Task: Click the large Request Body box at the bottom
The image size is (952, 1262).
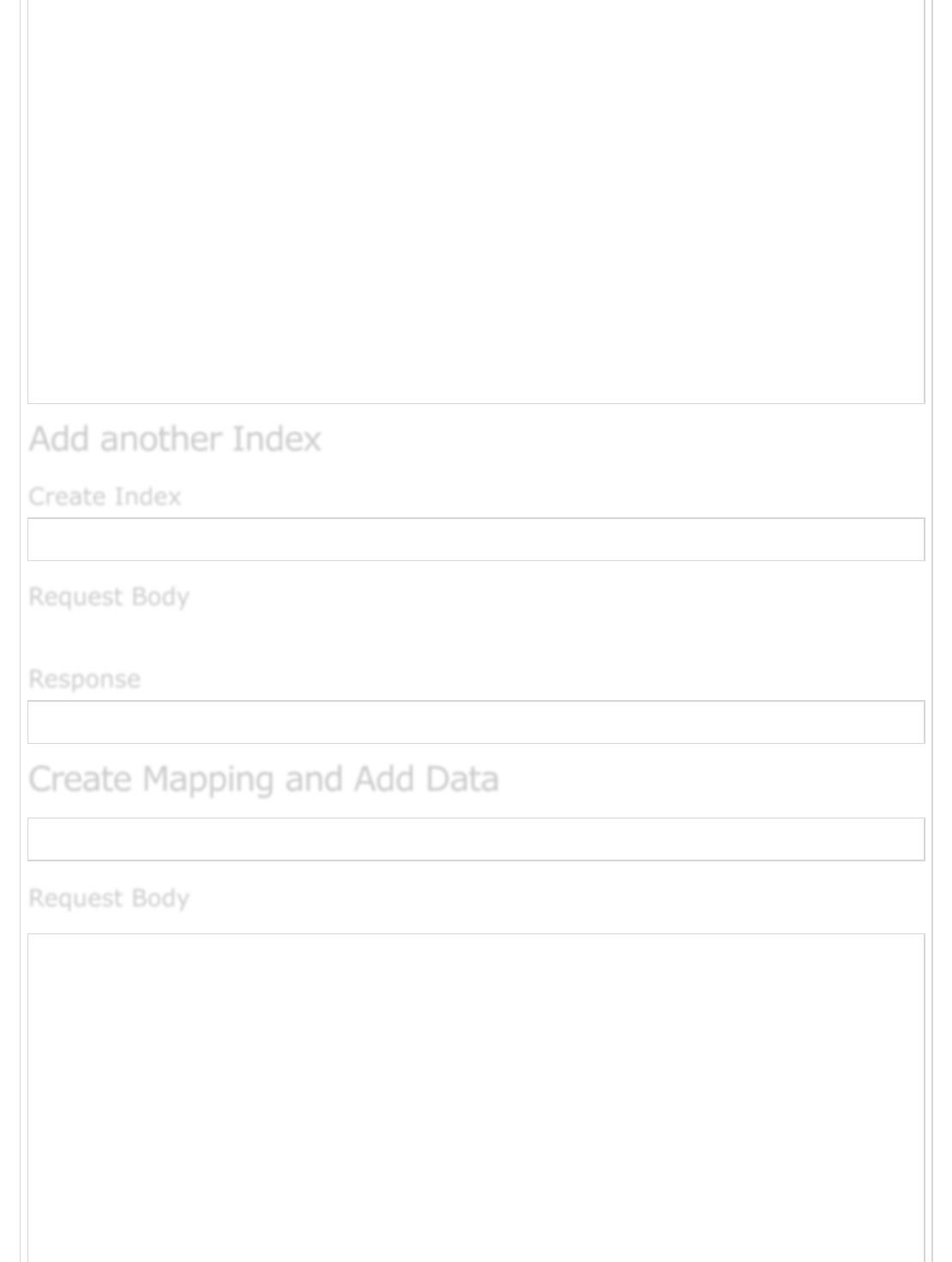Action: 476,1098
